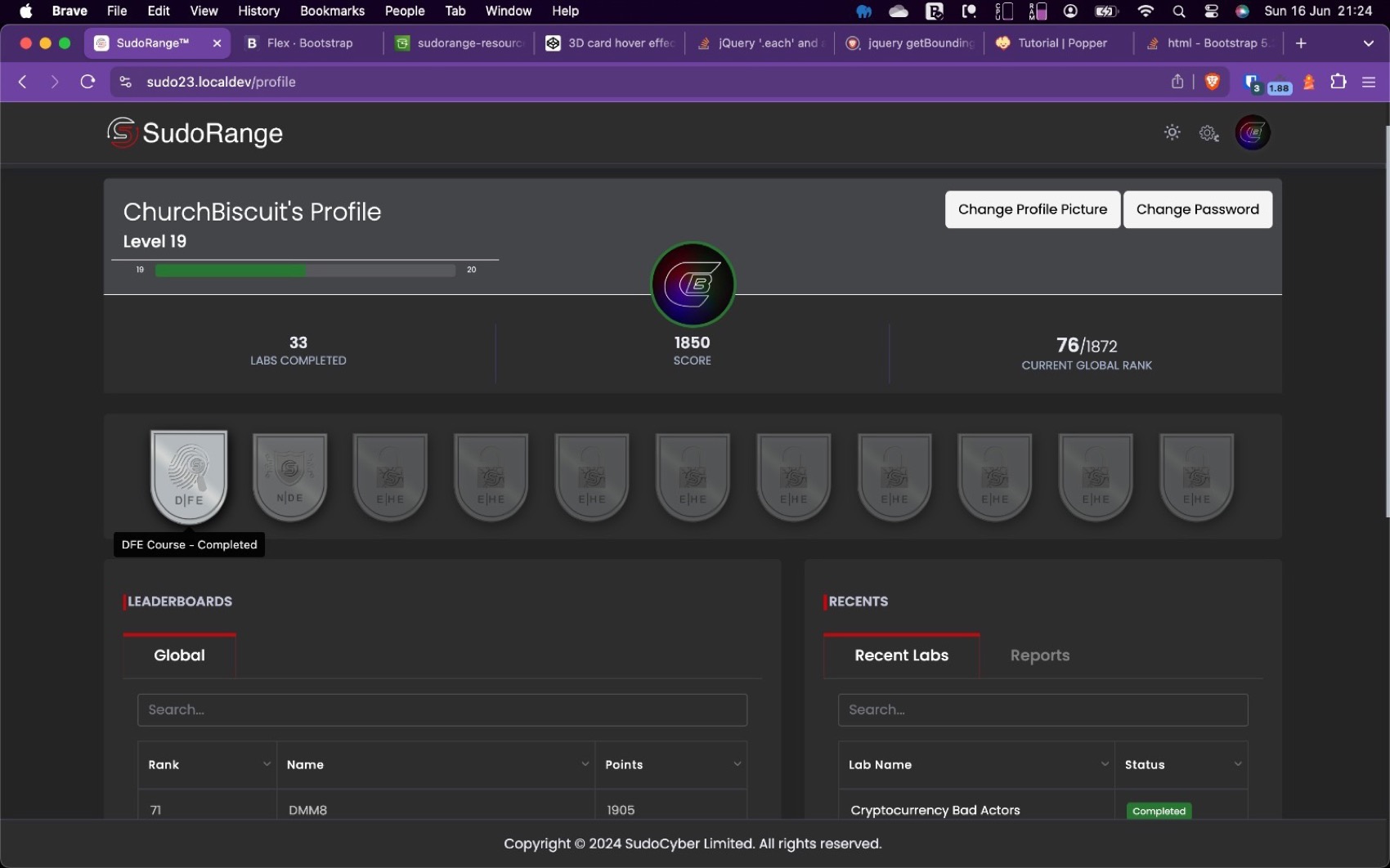Click the leaderboard Search field
Viewport: 1390px width, 868px height.
442,709
